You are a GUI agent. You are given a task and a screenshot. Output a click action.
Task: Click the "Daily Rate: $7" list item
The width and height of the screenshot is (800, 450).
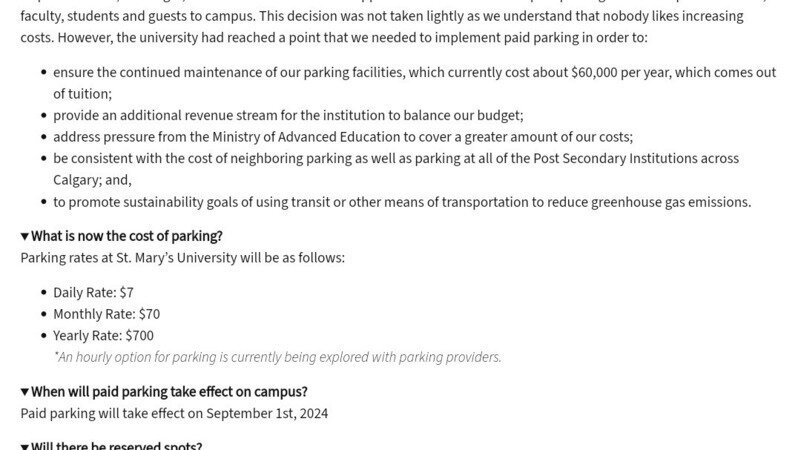(x=93, y=292)
